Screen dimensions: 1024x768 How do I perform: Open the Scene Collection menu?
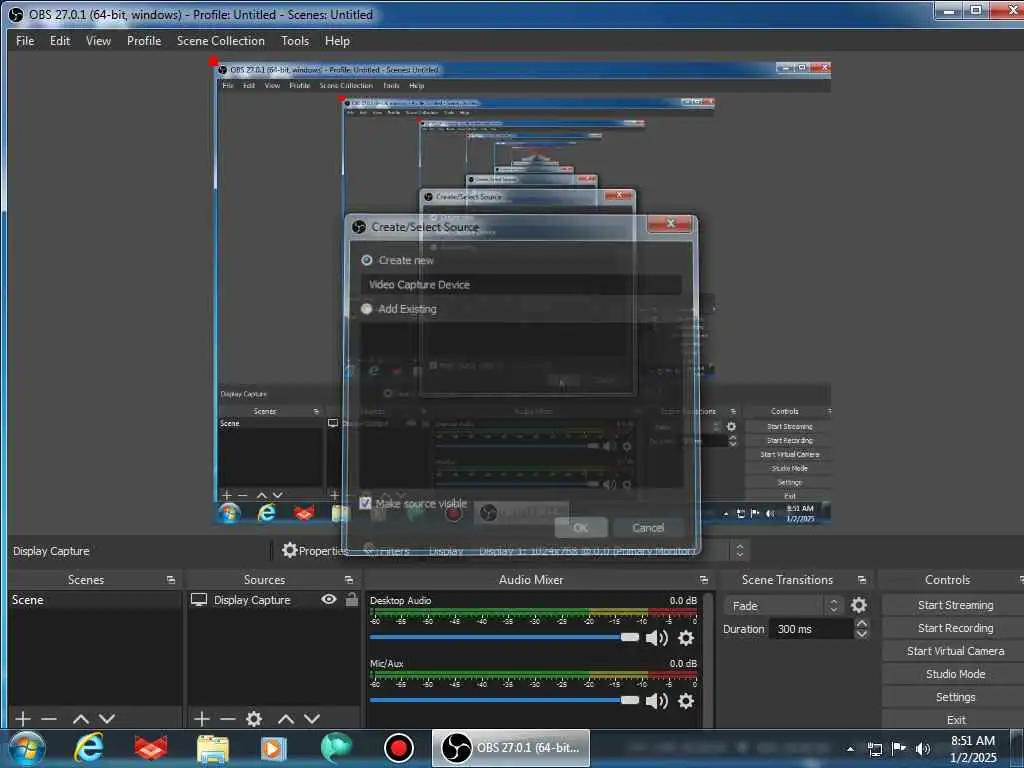coord(221,40)
